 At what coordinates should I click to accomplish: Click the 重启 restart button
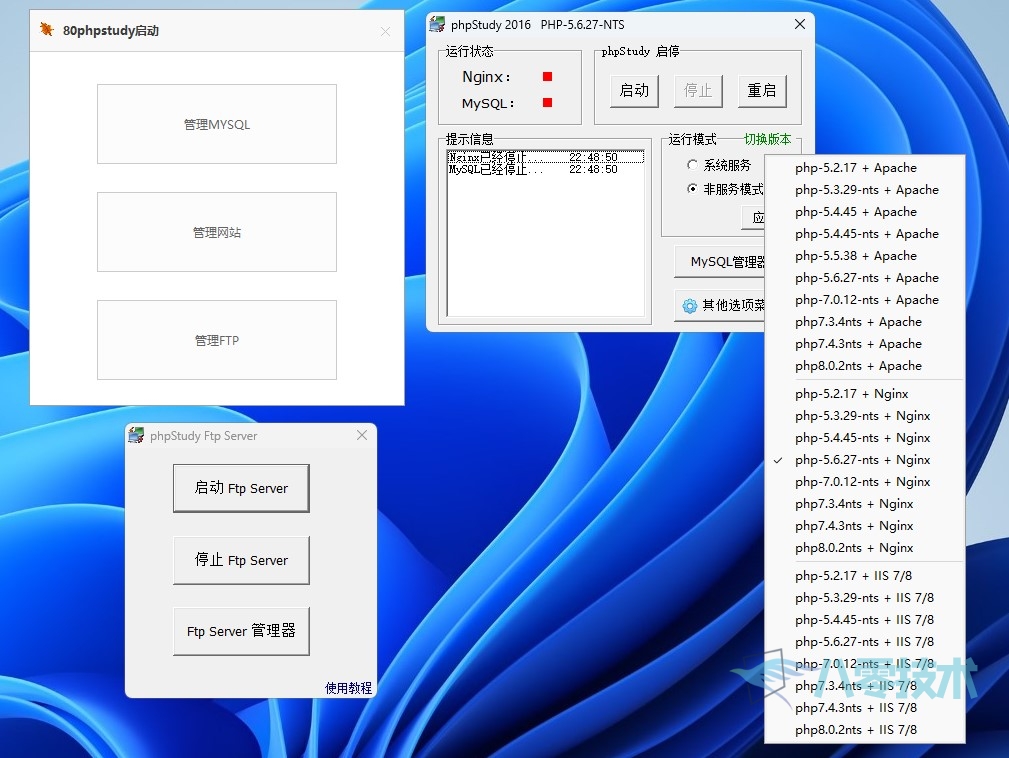762,91
